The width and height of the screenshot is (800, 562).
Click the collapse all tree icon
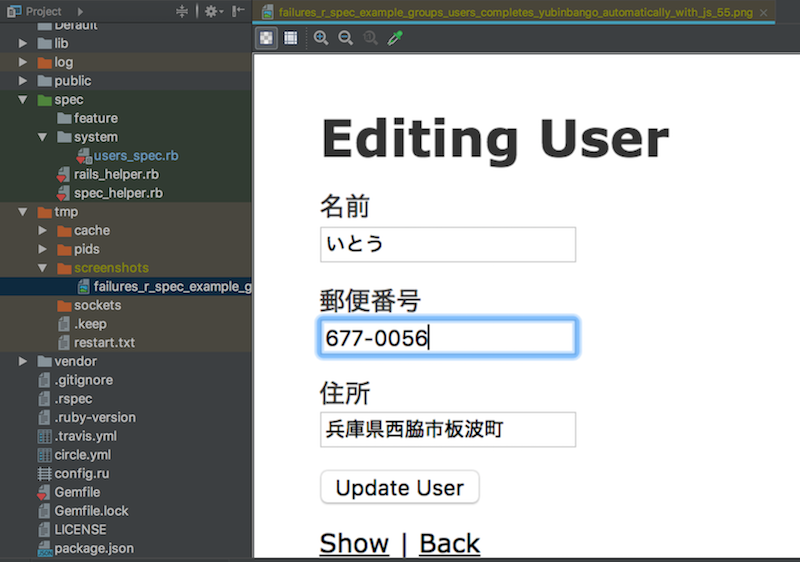pyautogui.click(x=182, y=11)
